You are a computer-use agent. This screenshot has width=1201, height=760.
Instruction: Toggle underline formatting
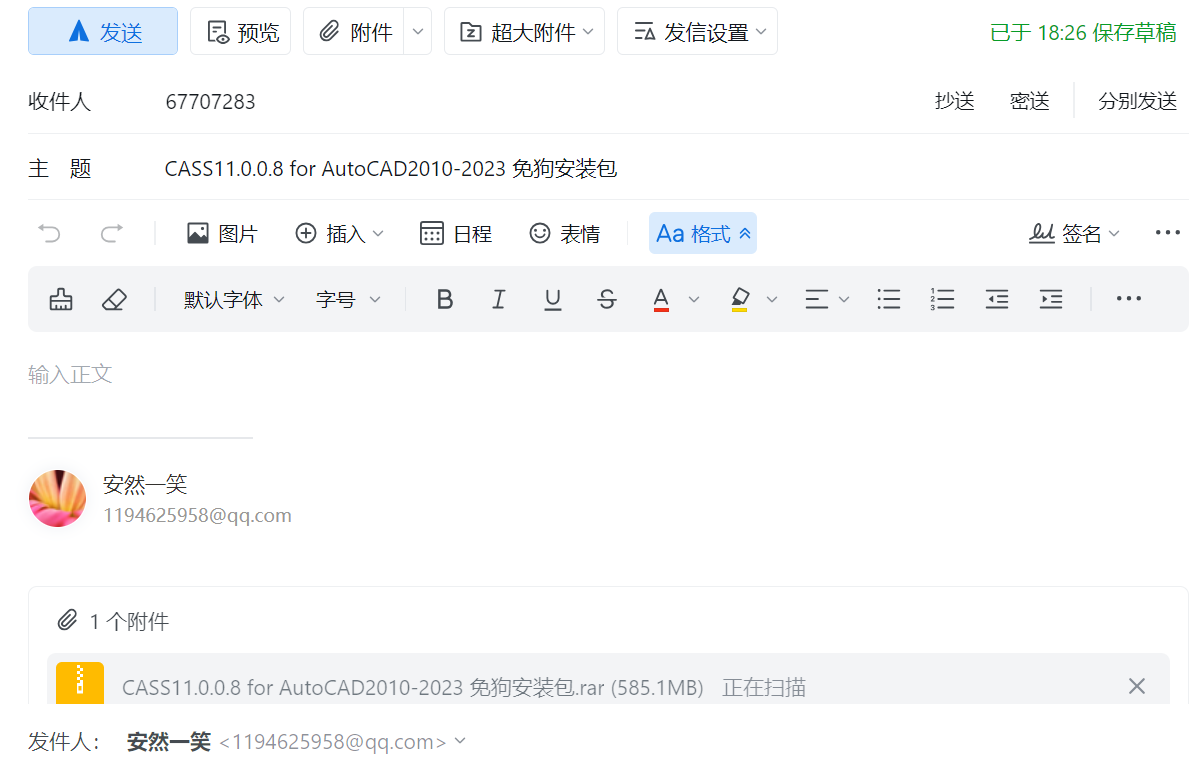pos(552,299)
